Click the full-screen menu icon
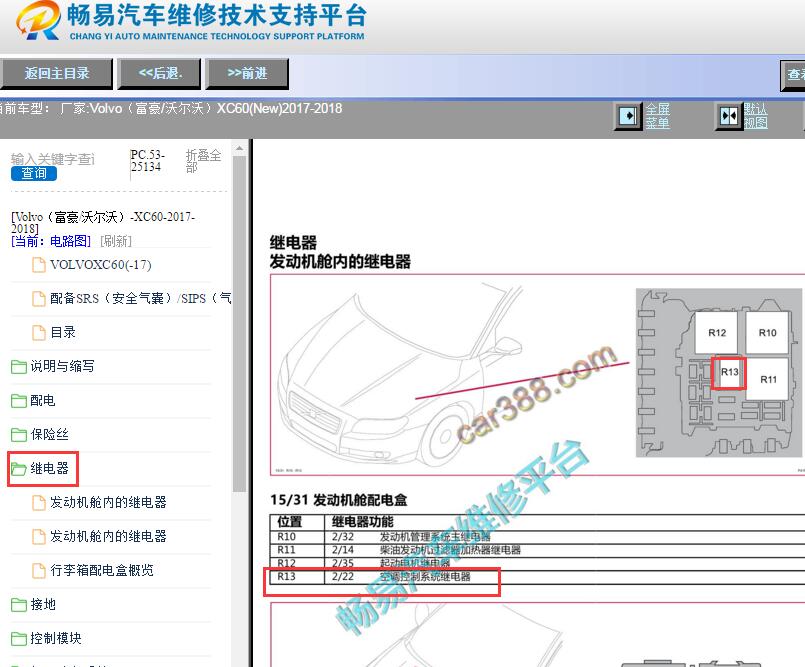 (628, 116)
